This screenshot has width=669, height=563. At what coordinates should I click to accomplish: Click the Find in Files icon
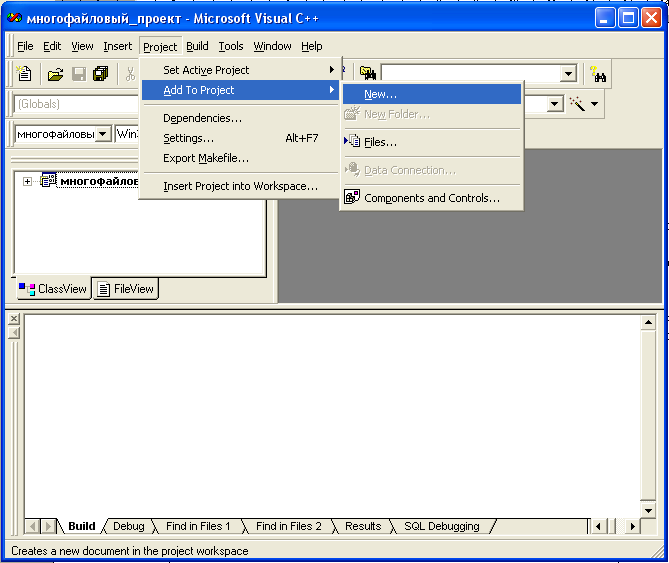(367, 73)
